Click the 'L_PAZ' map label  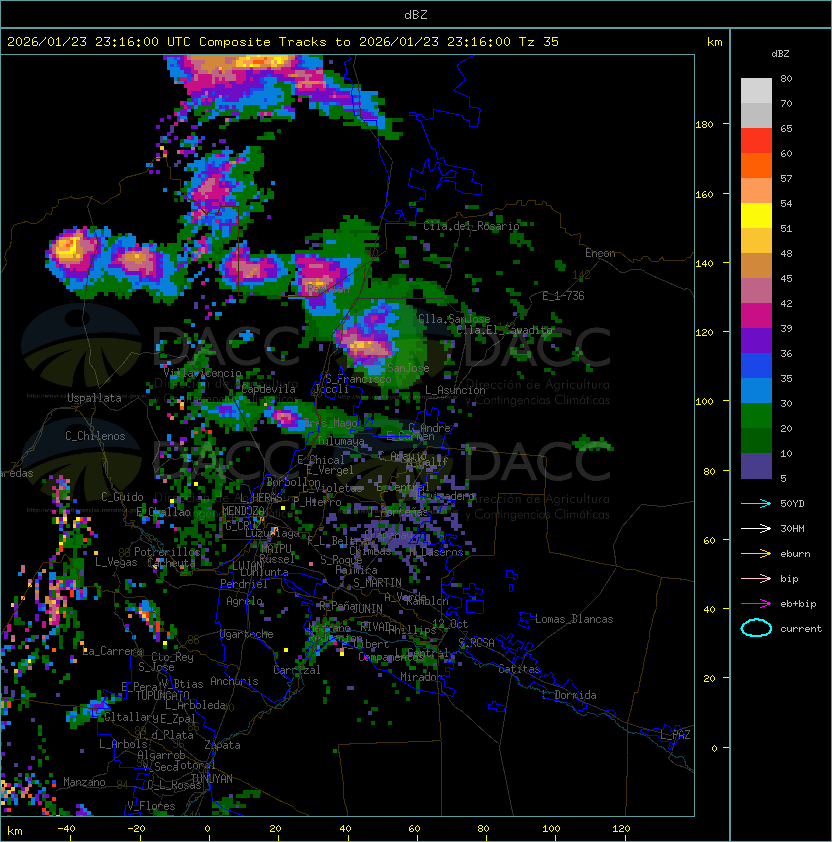675,735
